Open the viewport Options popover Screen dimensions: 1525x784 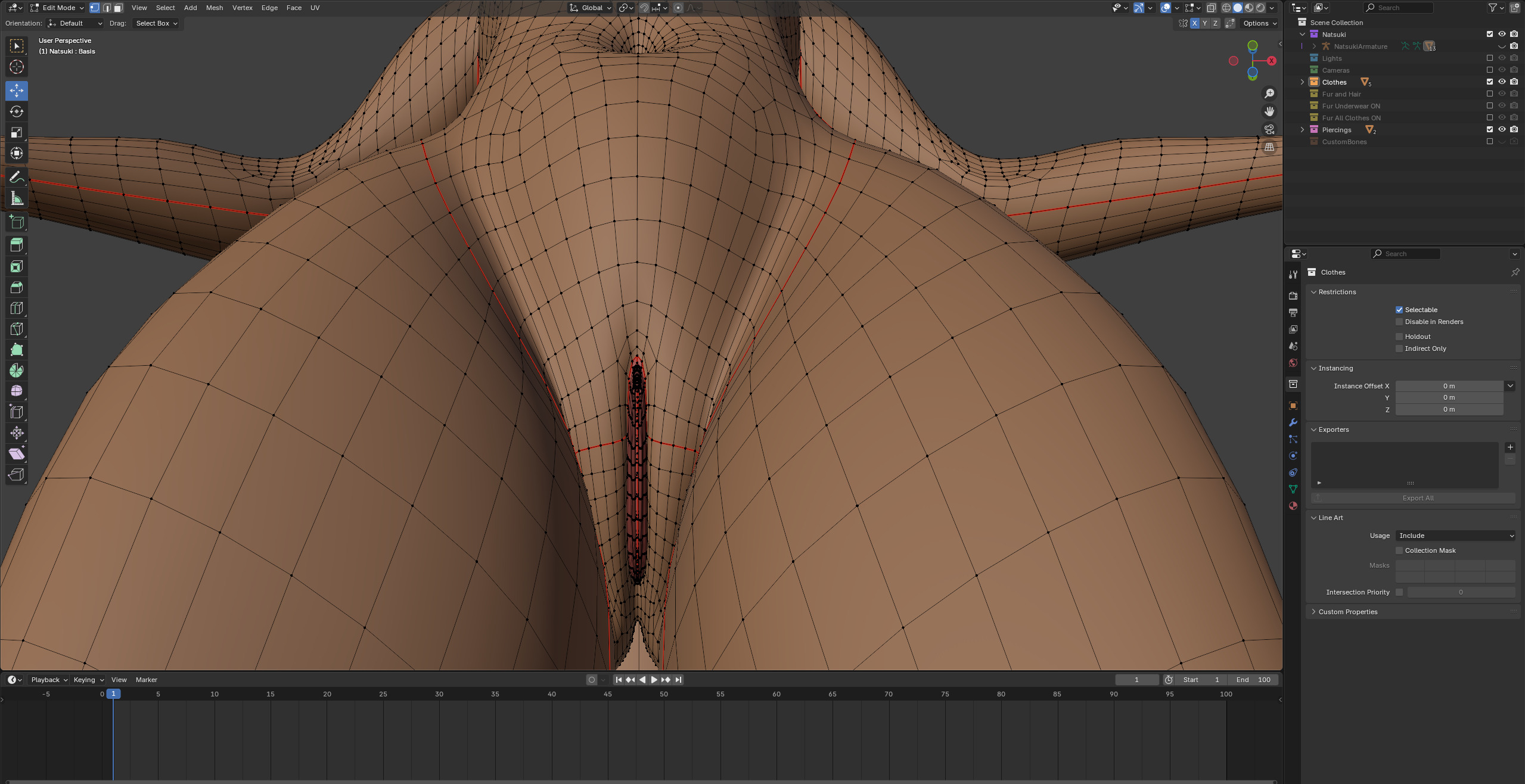(x=1259, y=23)
